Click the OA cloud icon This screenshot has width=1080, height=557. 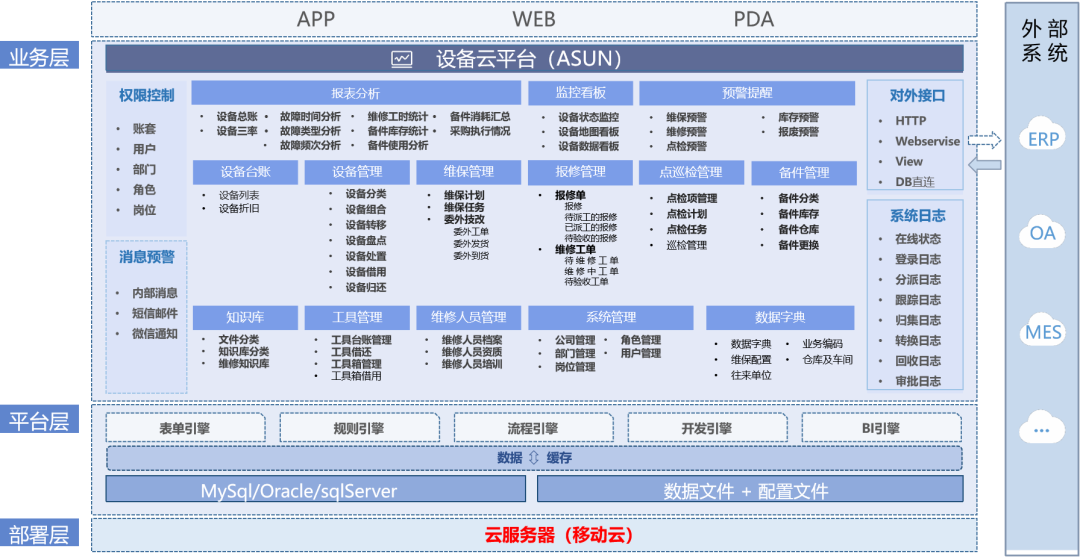[1043, 233]
